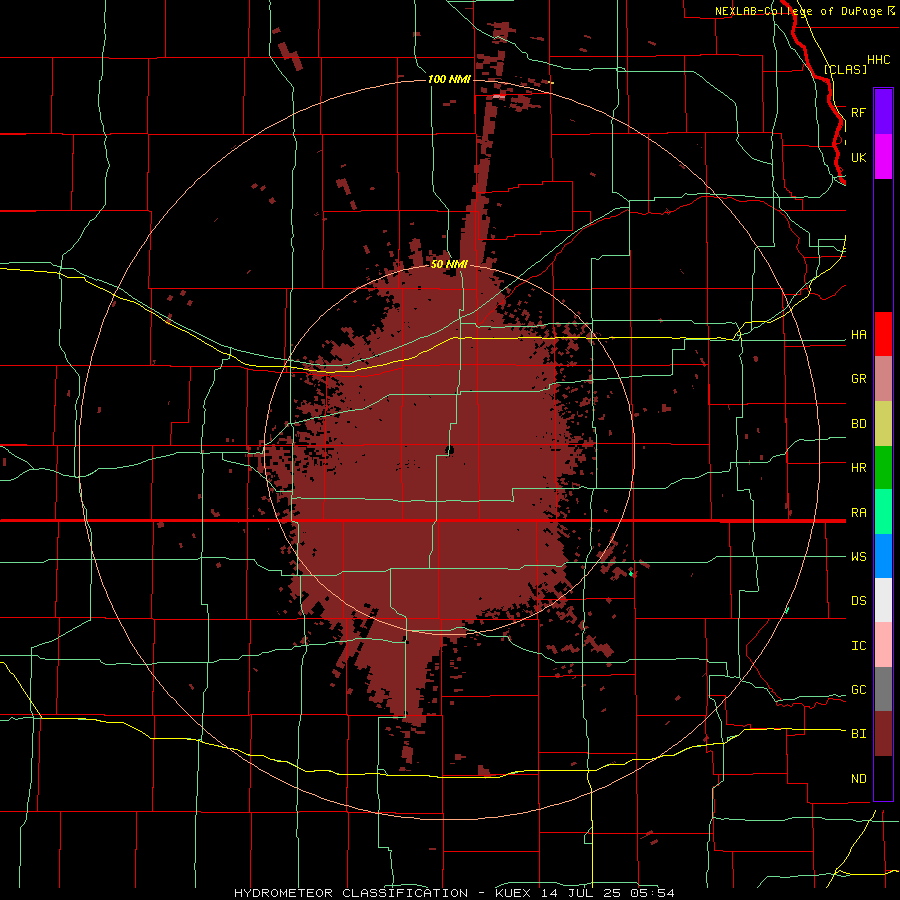Click the 50 NMI range ring label
Viewport: 900px width, 900px height.
(x=449, y=264)
